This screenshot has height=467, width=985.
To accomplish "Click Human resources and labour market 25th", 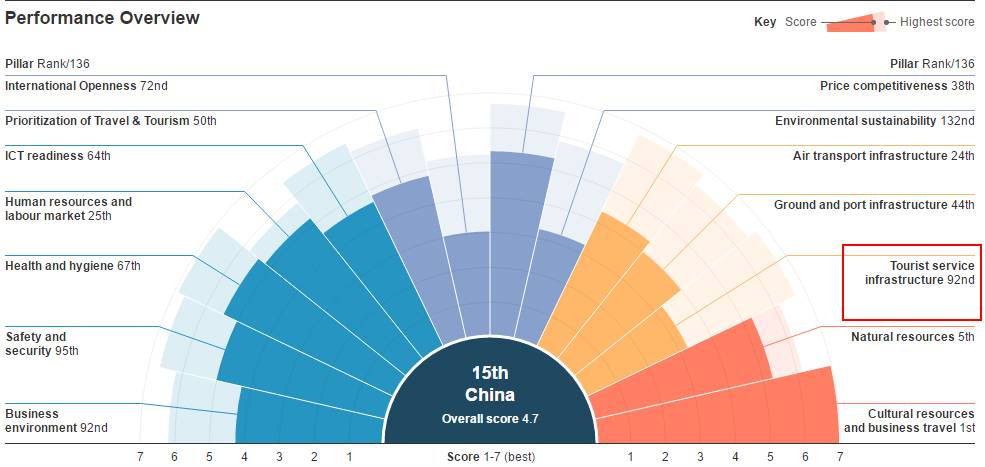I will [68, 209].
